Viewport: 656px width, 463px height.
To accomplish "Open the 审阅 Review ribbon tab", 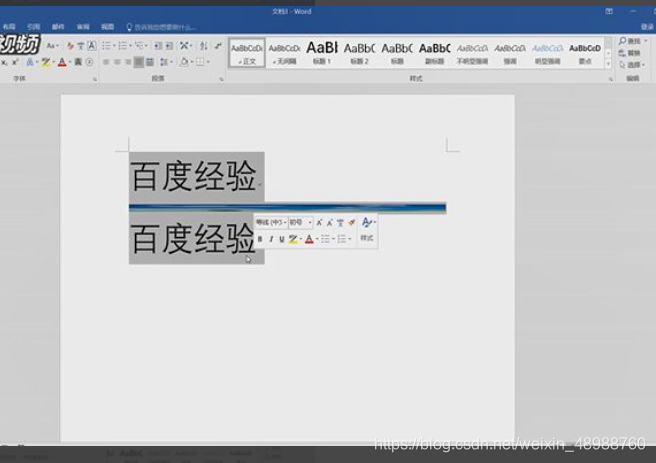I will tap(83, 27).
